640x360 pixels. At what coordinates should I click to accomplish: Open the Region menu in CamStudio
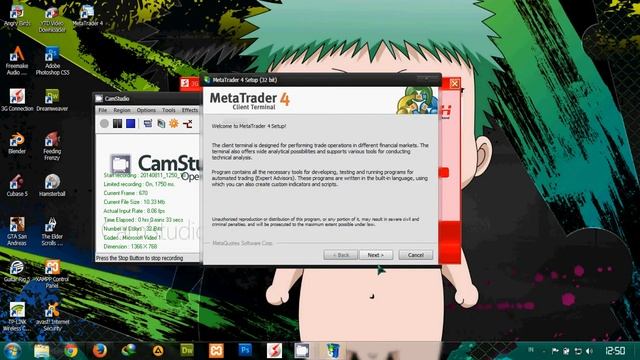coord(122,110)
